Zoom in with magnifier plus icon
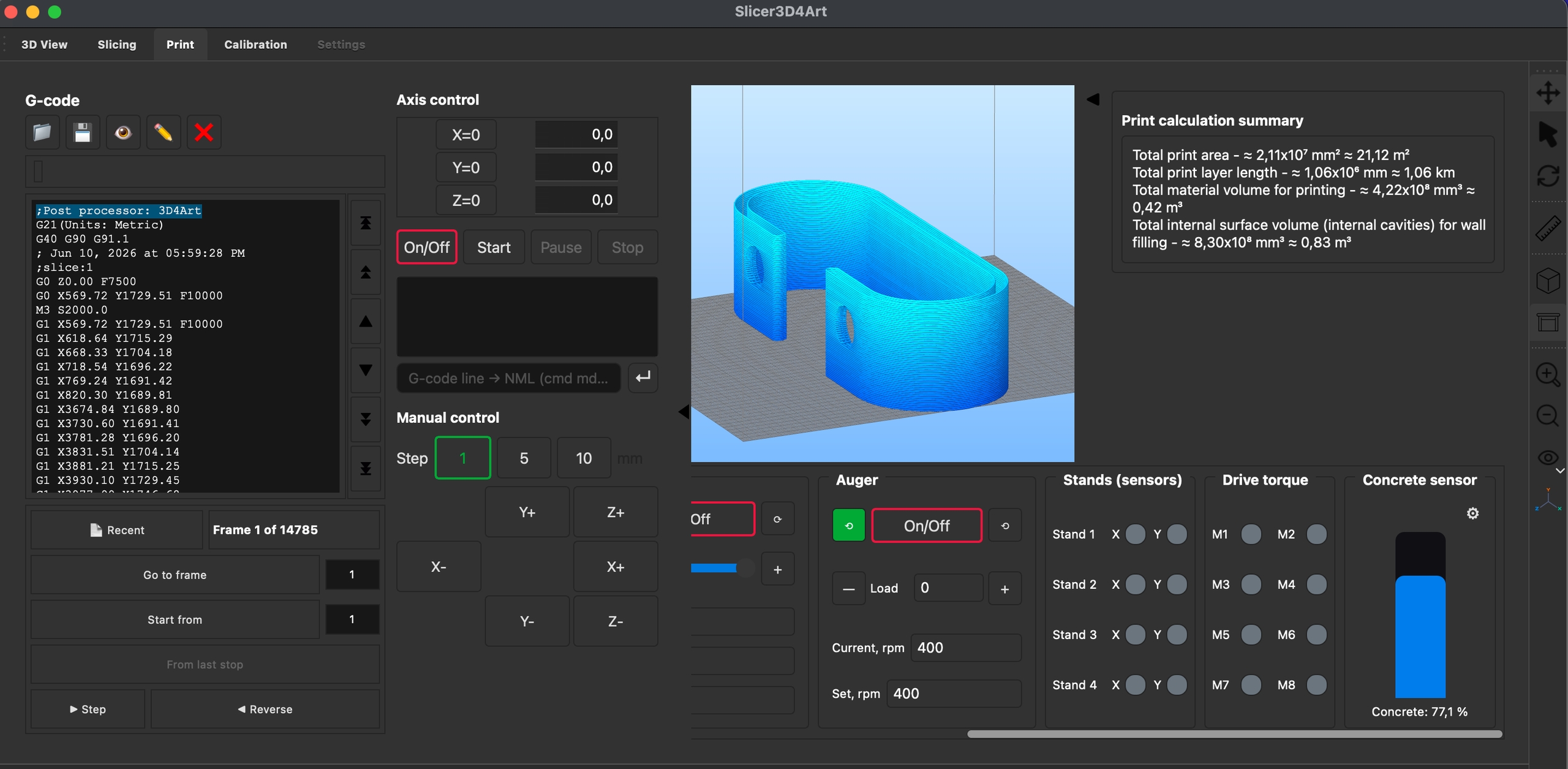Image resolution: width=1568 pixels, height=769 pixels. pos(1548,374)
